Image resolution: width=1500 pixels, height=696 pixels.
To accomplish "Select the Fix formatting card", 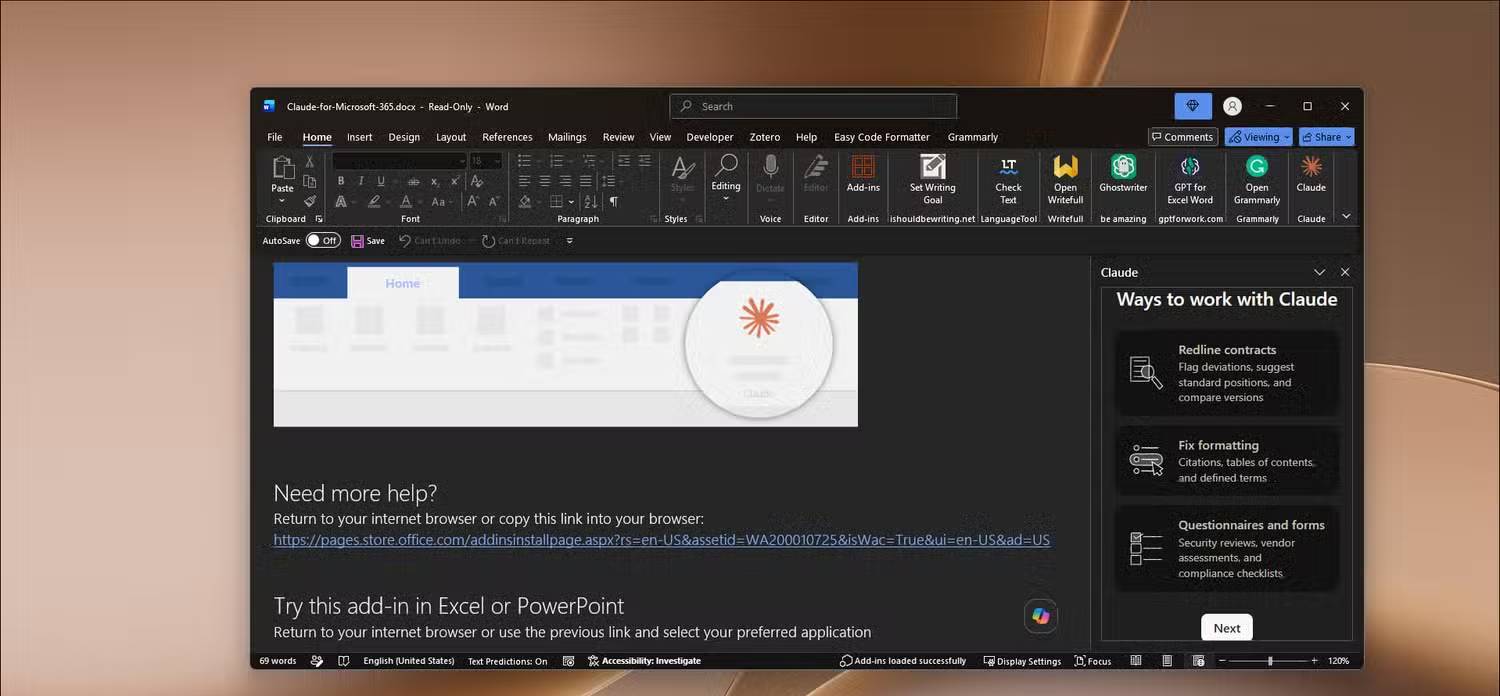I will [x=1227, y=461].
